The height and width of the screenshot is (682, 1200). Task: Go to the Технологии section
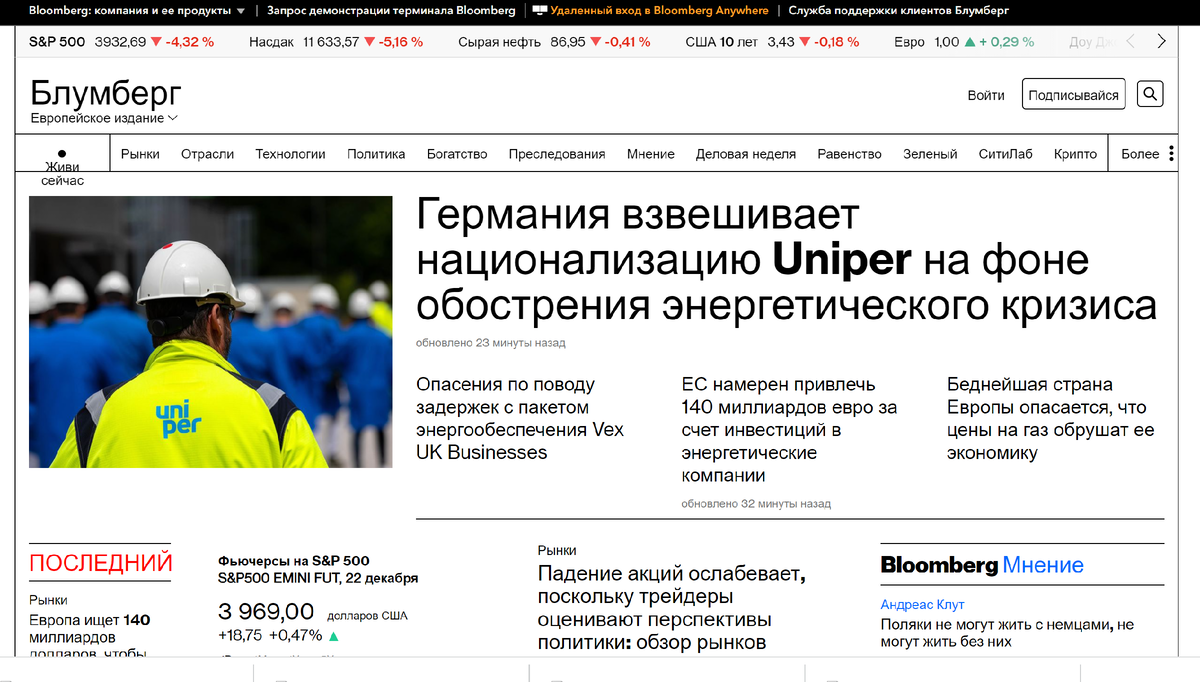click(290, 154)
